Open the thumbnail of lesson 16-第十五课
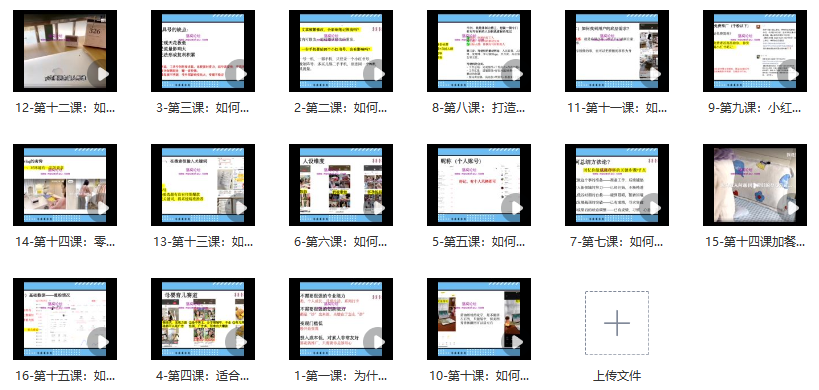The width and height of the screenshot is (819, 390). 65,319
